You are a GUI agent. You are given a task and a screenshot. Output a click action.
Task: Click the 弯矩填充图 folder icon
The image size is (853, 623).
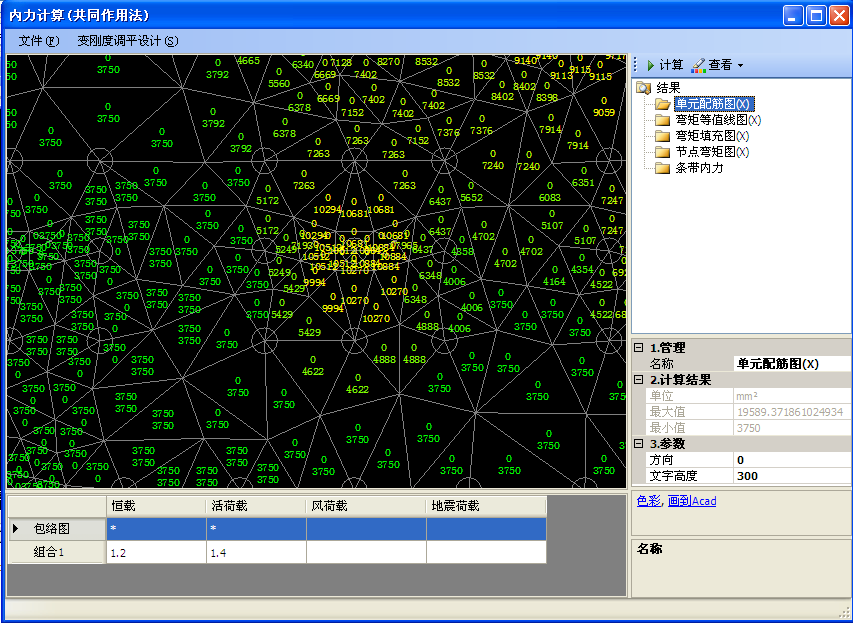(663, 136)
